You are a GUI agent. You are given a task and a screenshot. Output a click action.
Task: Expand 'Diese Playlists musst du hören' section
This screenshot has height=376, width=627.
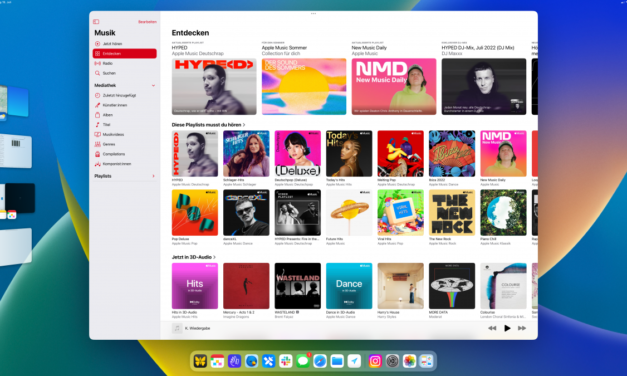(208, 125)
